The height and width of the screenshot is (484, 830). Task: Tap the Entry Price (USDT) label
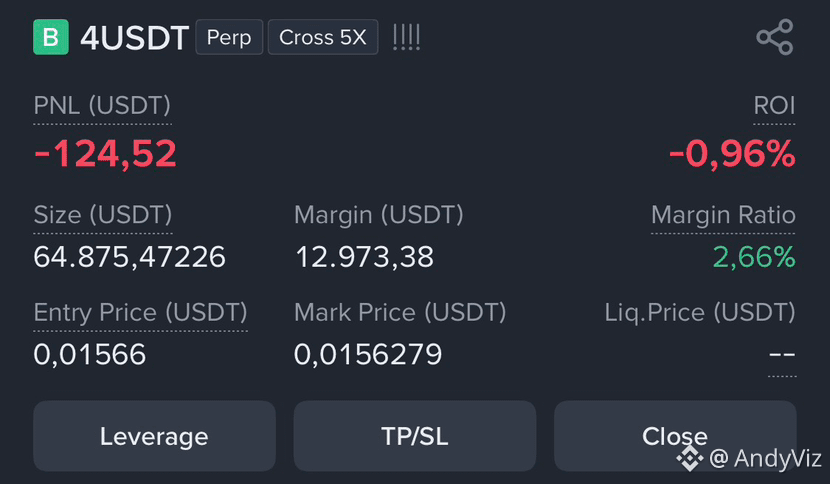(x=140, y=312)
